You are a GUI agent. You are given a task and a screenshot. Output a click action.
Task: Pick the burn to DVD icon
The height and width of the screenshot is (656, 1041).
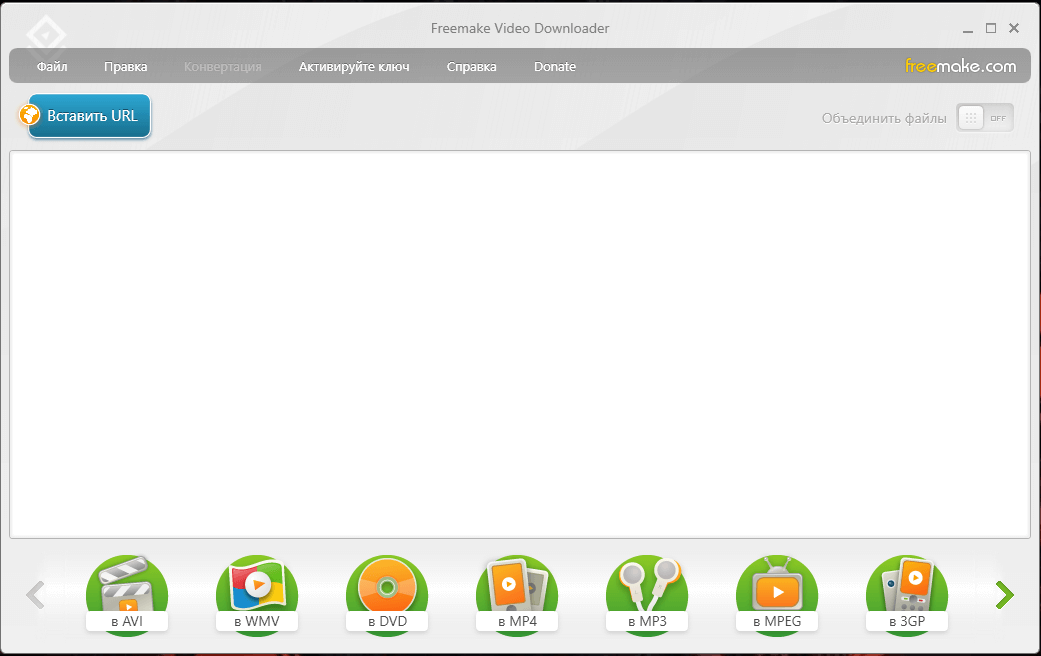[387, 596]
